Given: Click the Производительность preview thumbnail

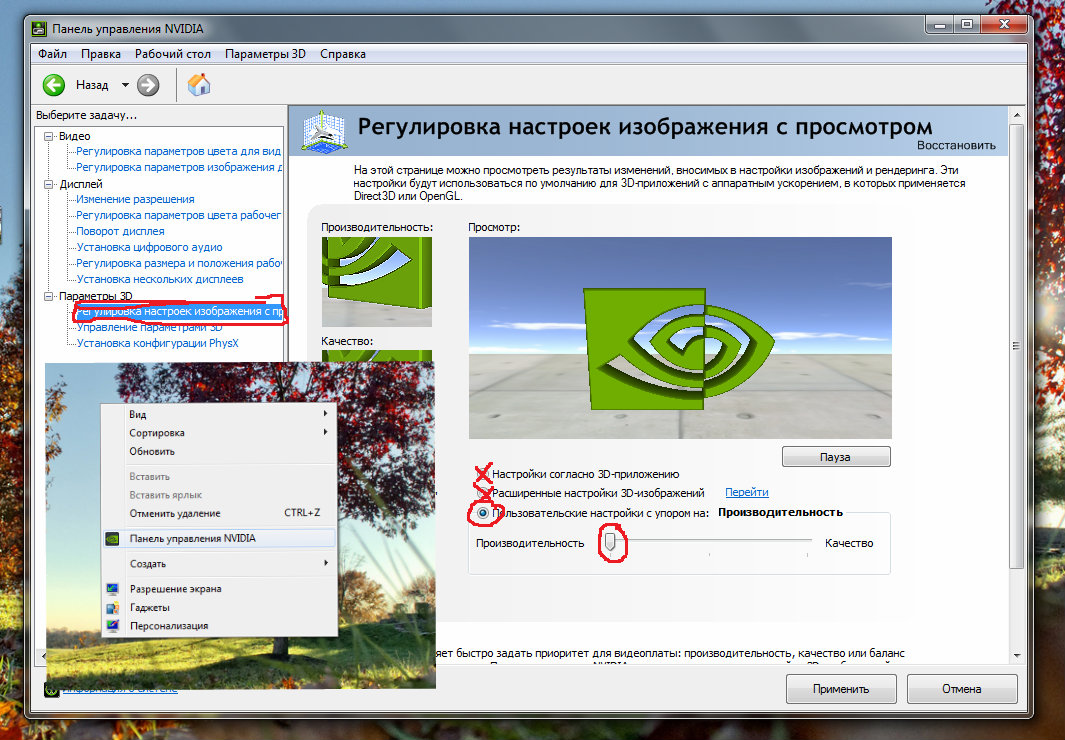Looking at the screenshot, I should pos(377,282).
